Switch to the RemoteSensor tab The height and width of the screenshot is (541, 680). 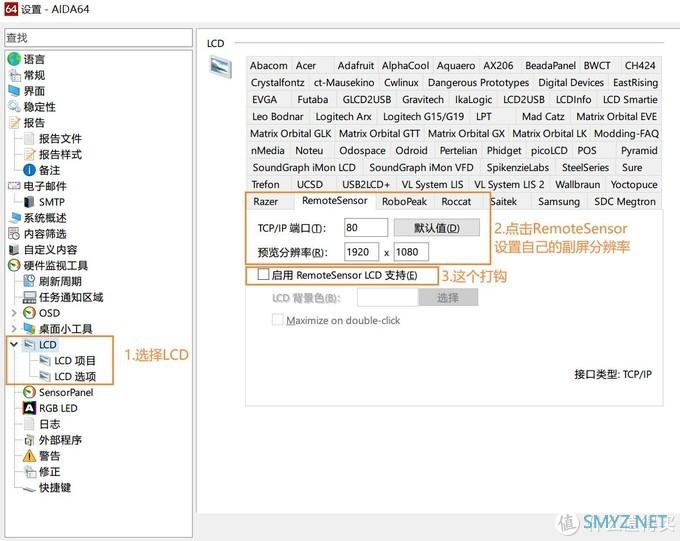(x=335, y=200)
